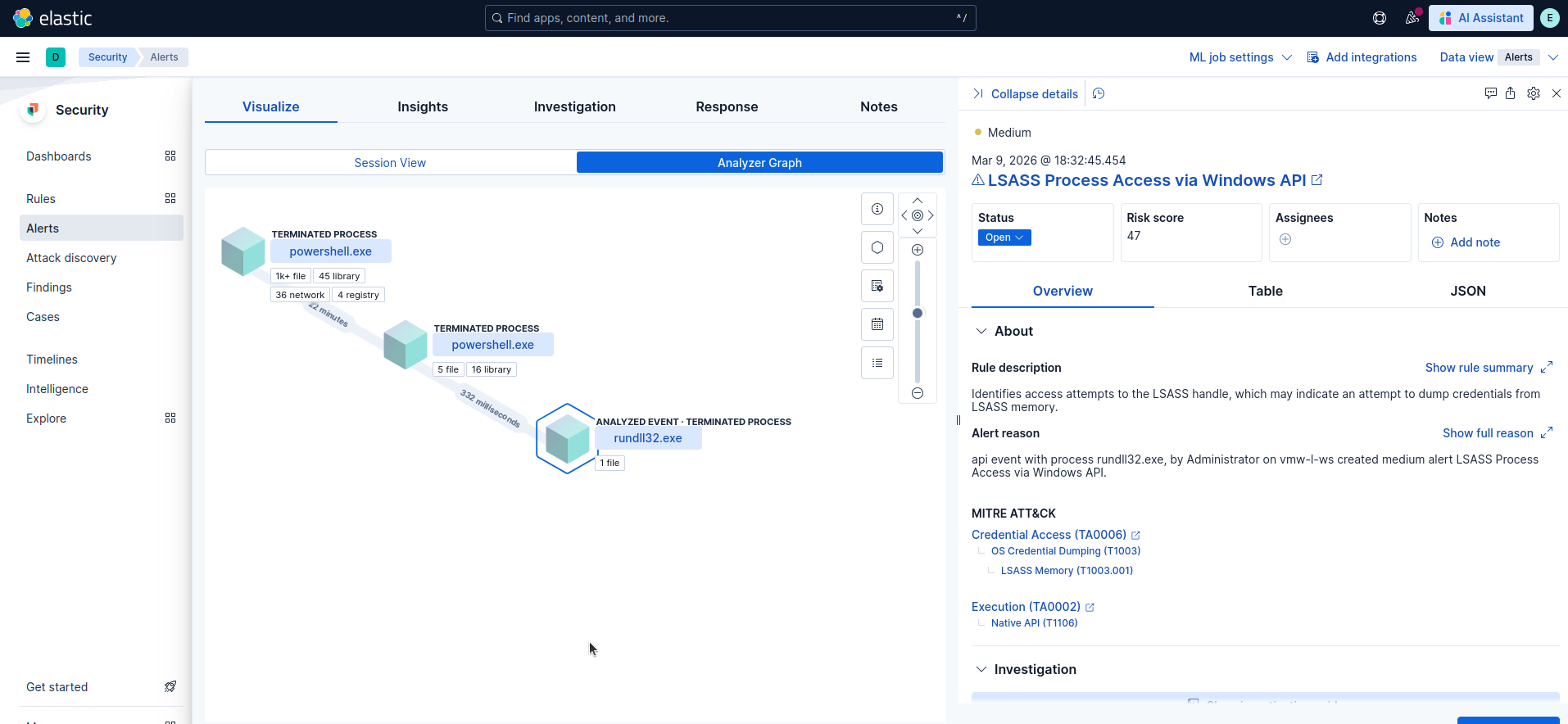
Task: Expand the ML job settings dropdown
Action: click(1239, 57)
